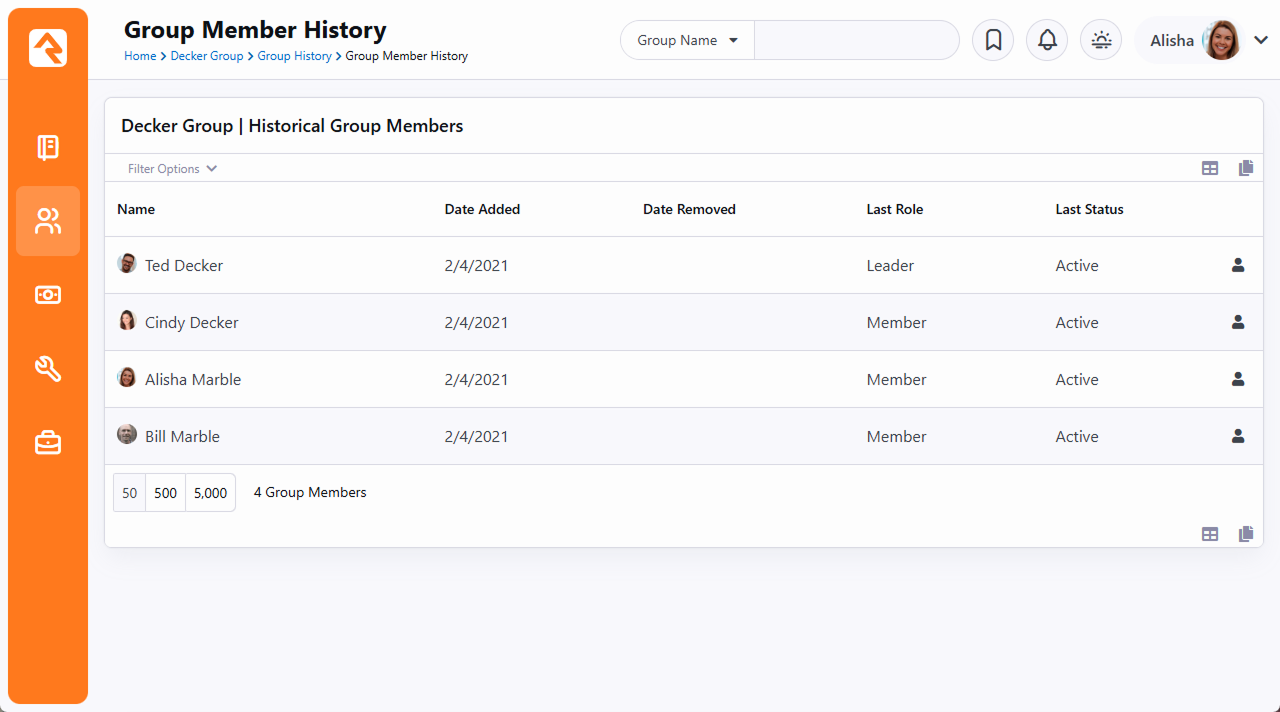This screenshot has height=712, width=1280.
Task: Open the notifications bell
Action: point(1047,41)
